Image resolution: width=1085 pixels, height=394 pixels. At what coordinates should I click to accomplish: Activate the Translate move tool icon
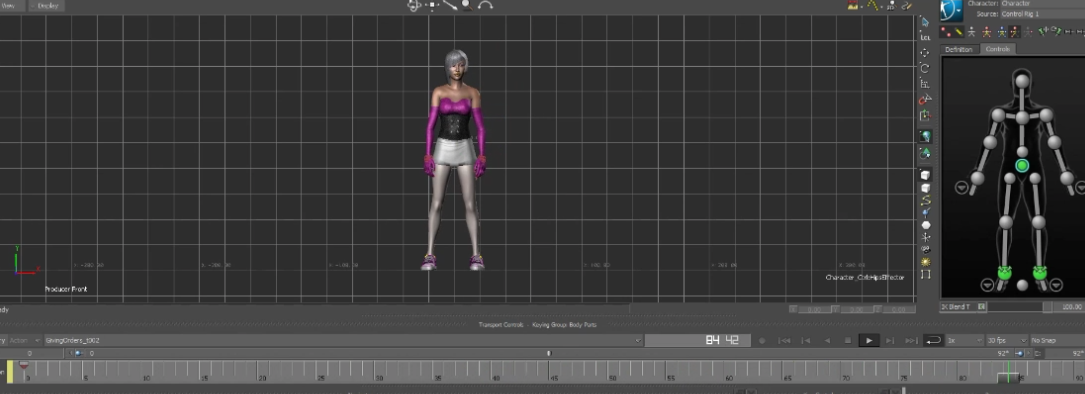click(924, 53)
